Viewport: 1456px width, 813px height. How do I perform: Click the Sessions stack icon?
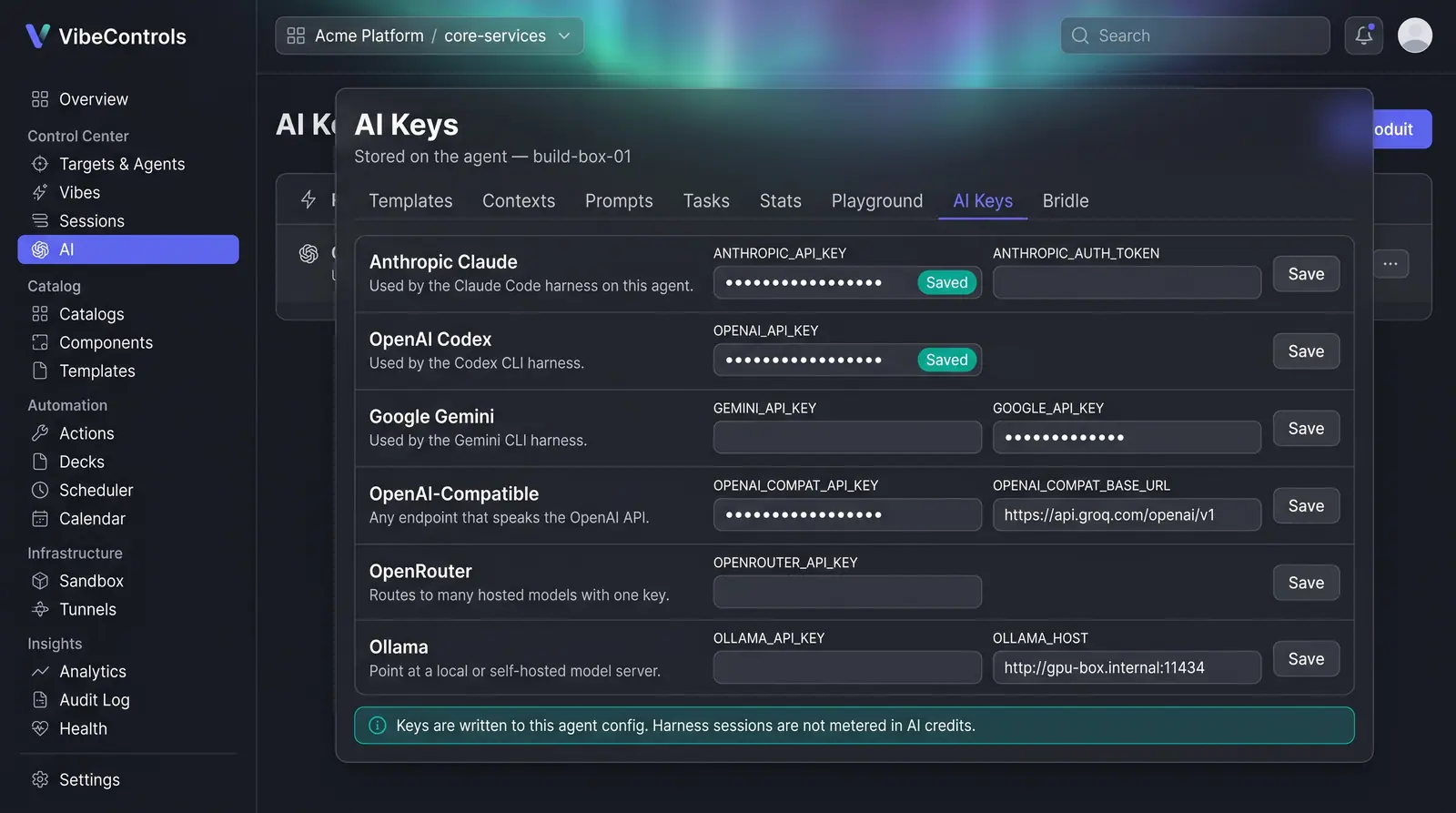coord(40,220)
